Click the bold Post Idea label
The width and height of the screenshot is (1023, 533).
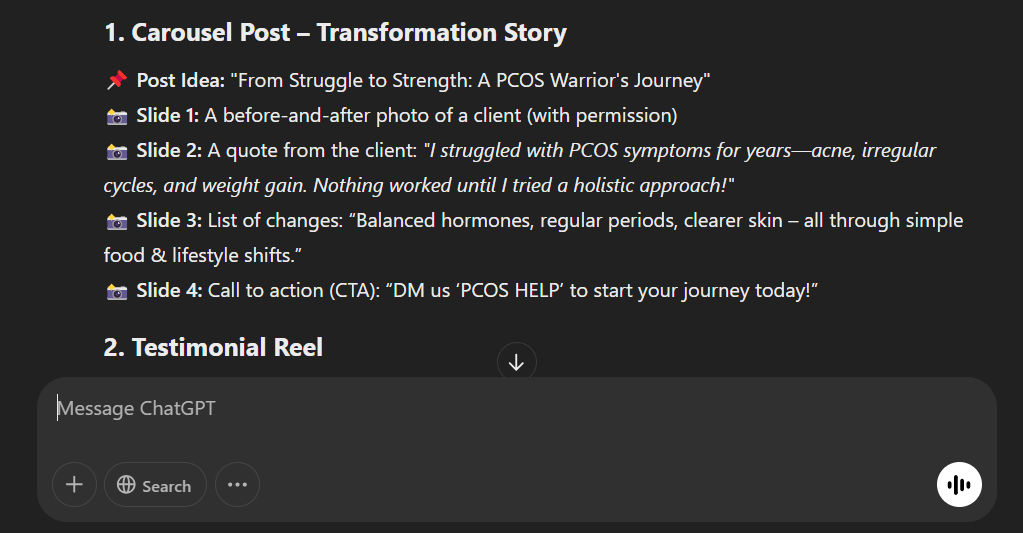click(181, 80)
